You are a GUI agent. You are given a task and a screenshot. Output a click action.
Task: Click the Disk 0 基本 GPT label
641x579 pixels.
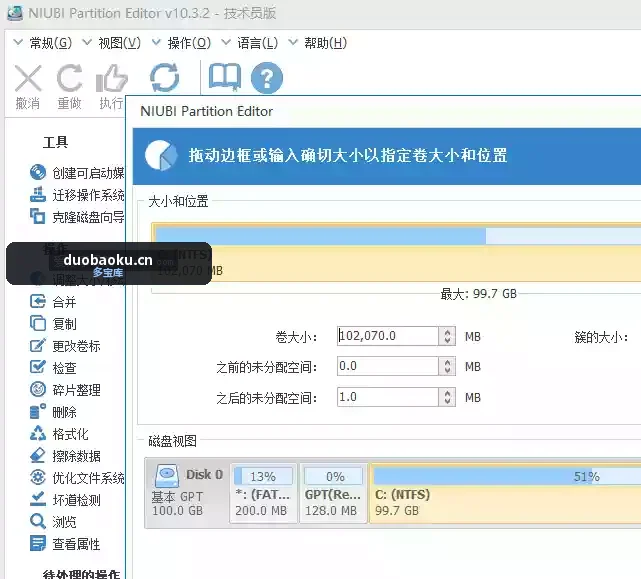point(177,496)
